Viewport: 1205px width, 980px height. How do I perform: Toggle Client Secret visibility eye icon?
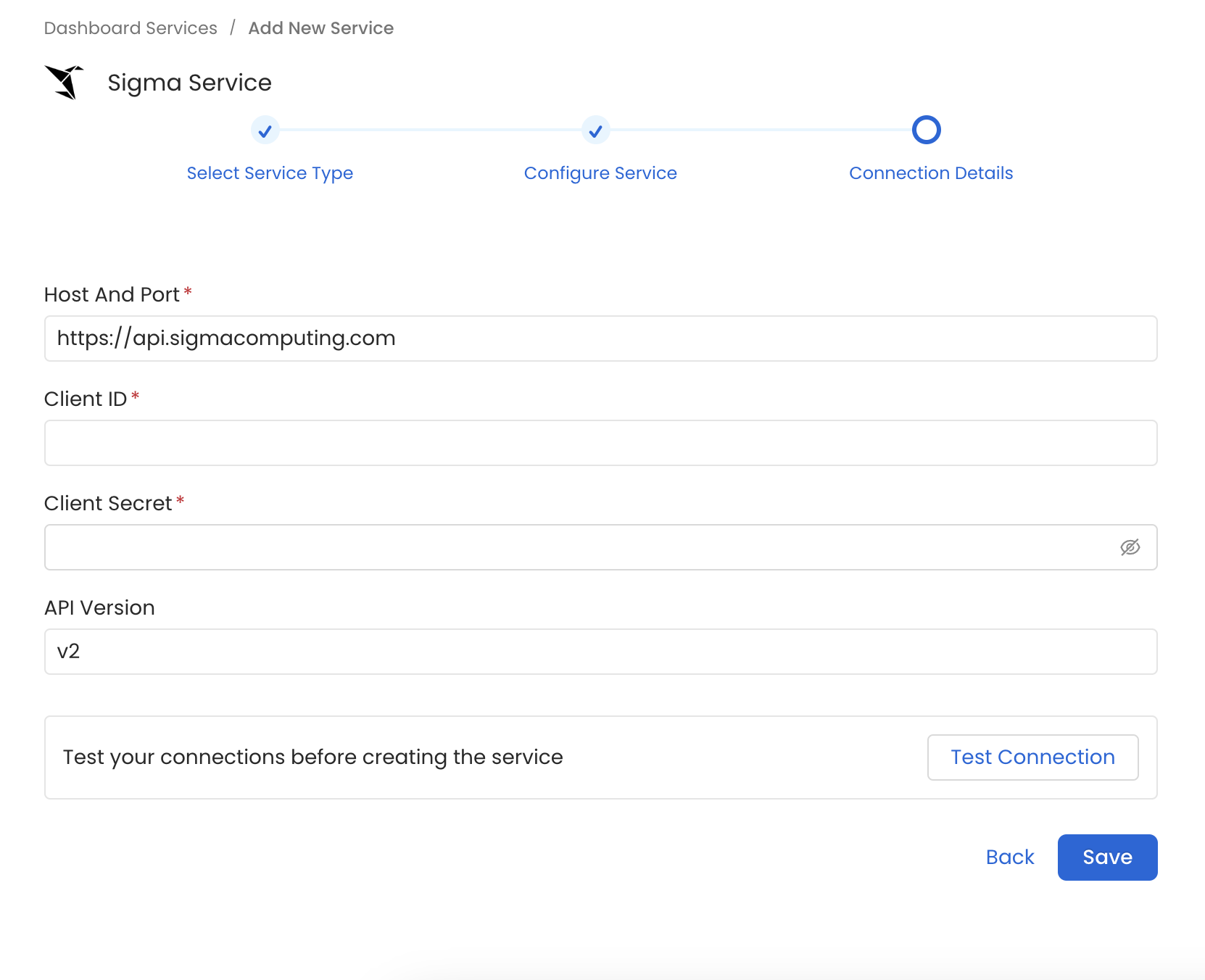pyautogui.click(x=1130, y=547)
